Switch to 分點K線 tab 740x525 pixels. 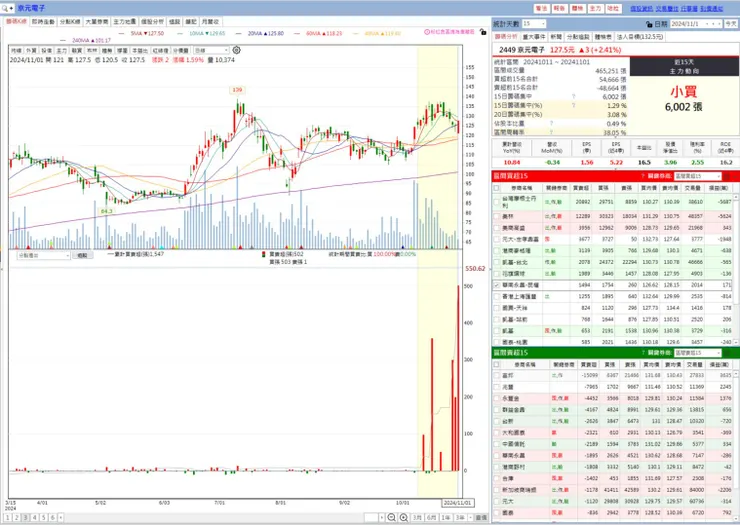tap(70, 22)
